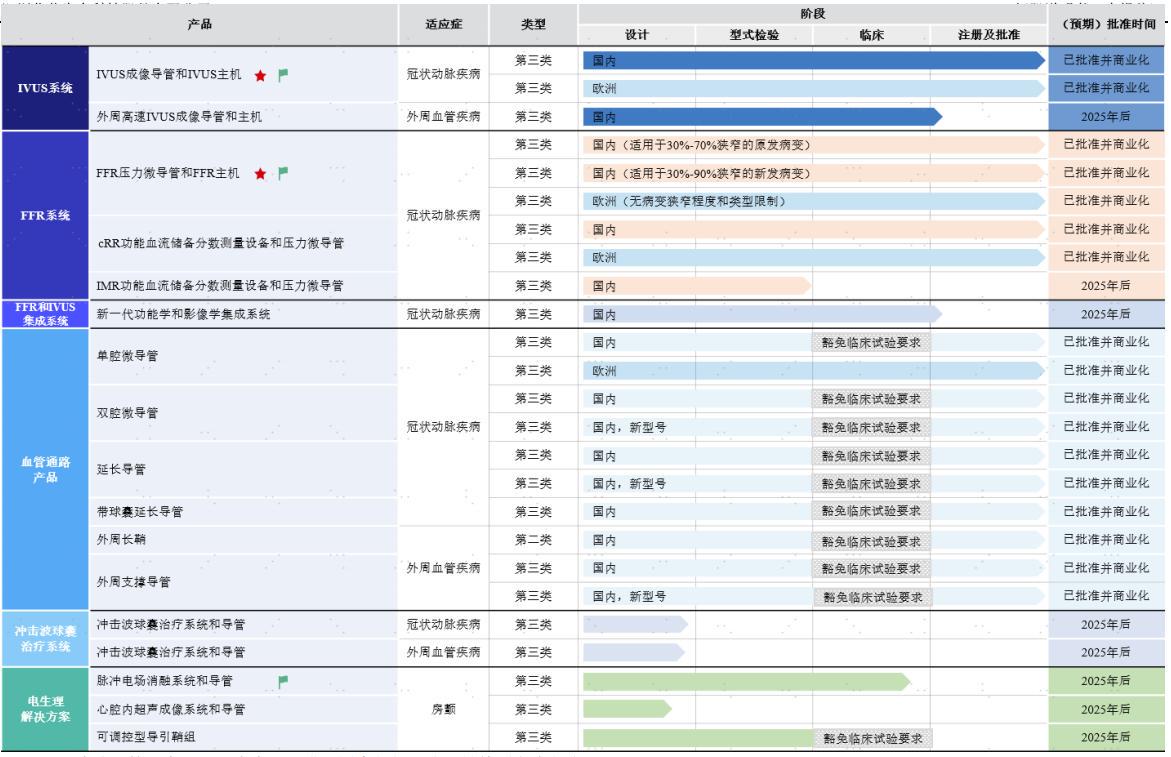Click the IVUS系统 category cell
This screenshot has height=757, width=1171.
pyautogui.click(x=45, y=88)
